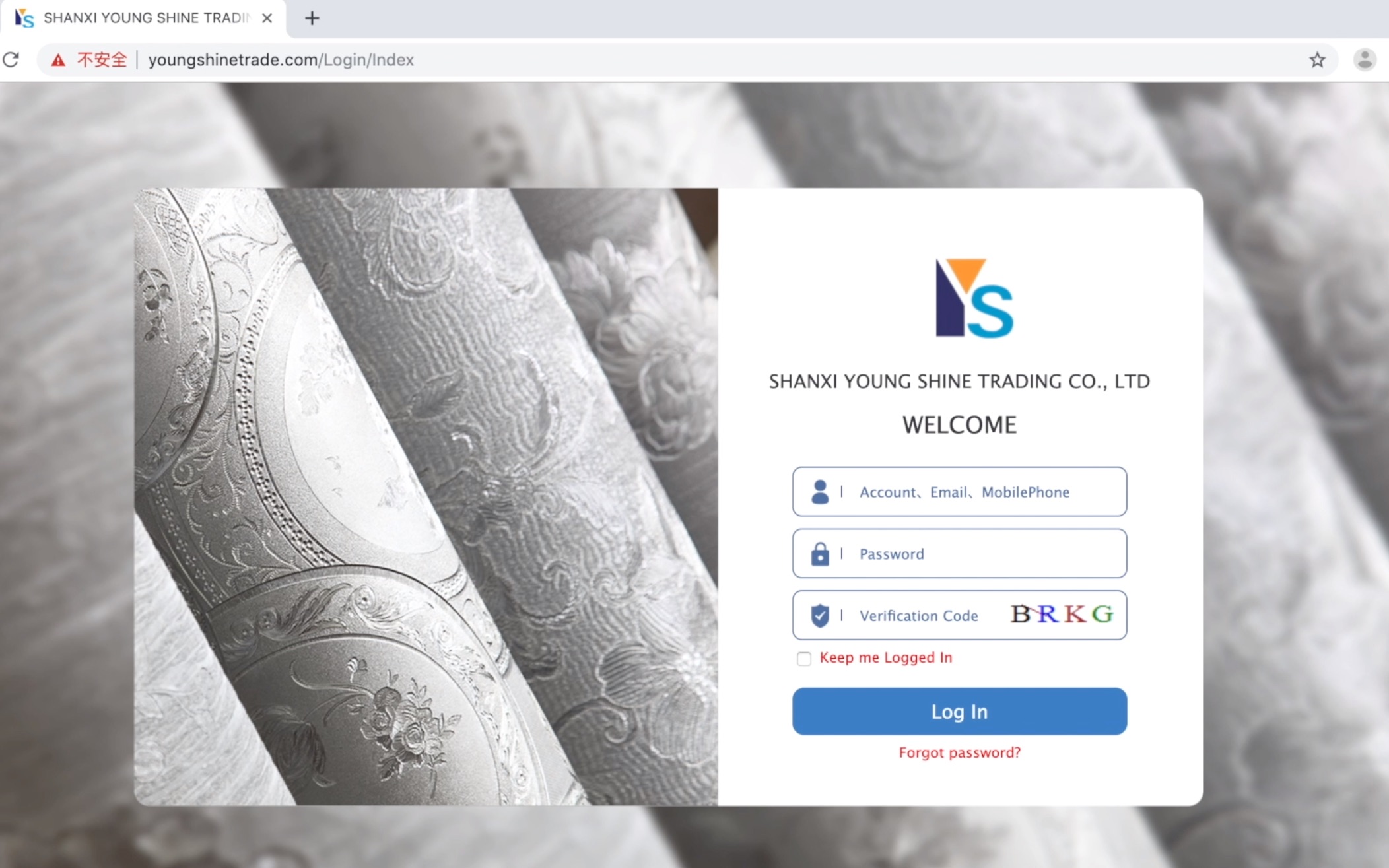
Task: Click the Account Email MobilePhone input field
Action: (958, 491)
